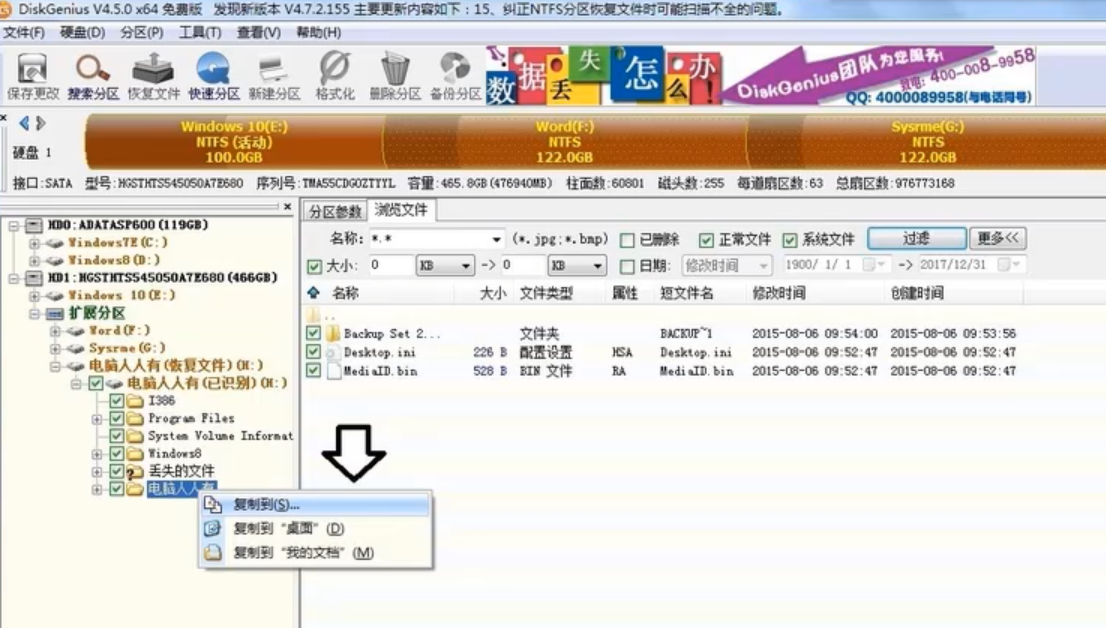Click the 保存更改 save changes toolbar icon
The width and height of the screenshot is (1106, 628).
click(33, 76)
